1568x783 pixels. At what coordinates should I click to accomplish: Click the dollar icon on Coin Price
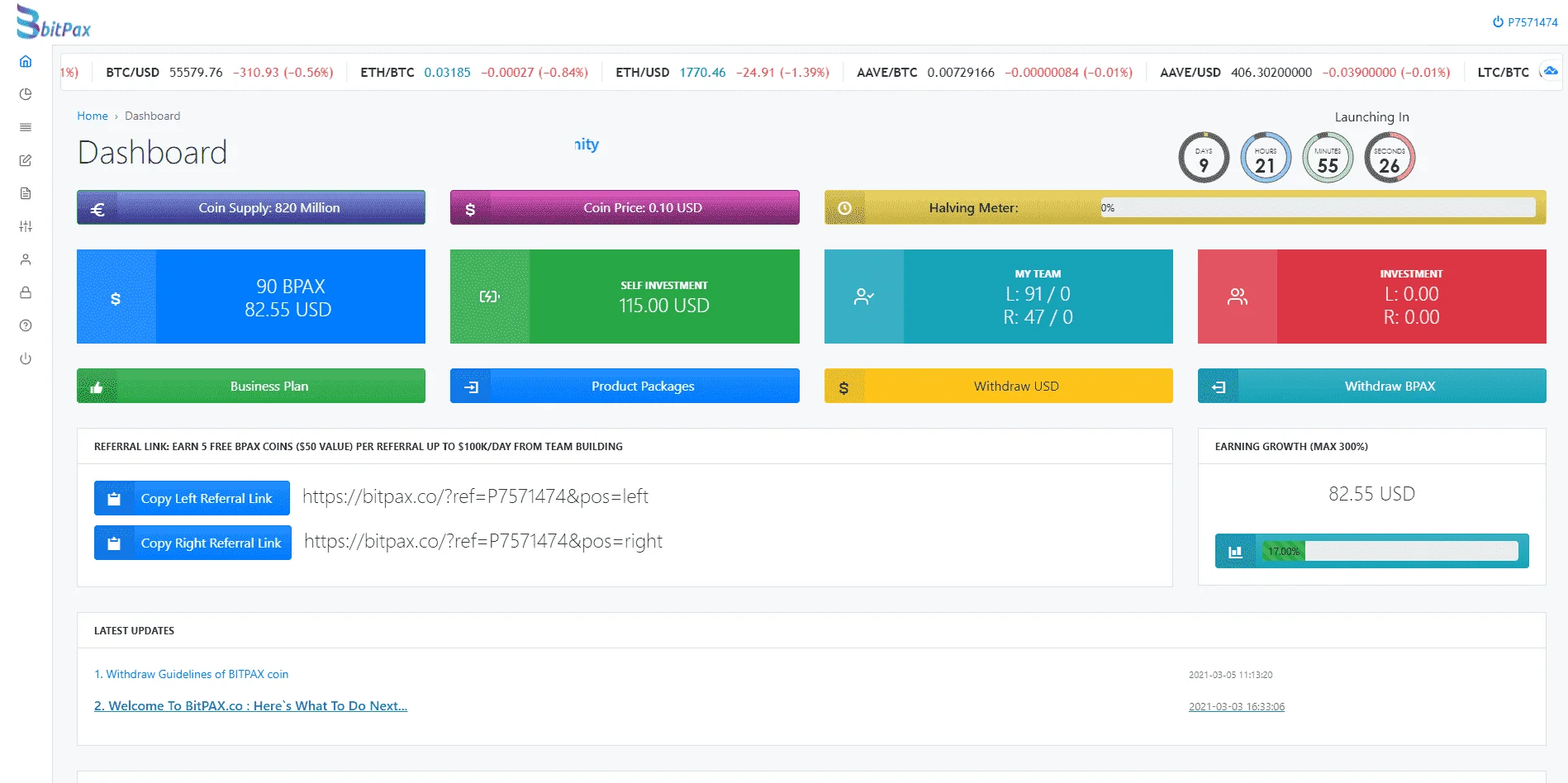(x=470, y=209)
